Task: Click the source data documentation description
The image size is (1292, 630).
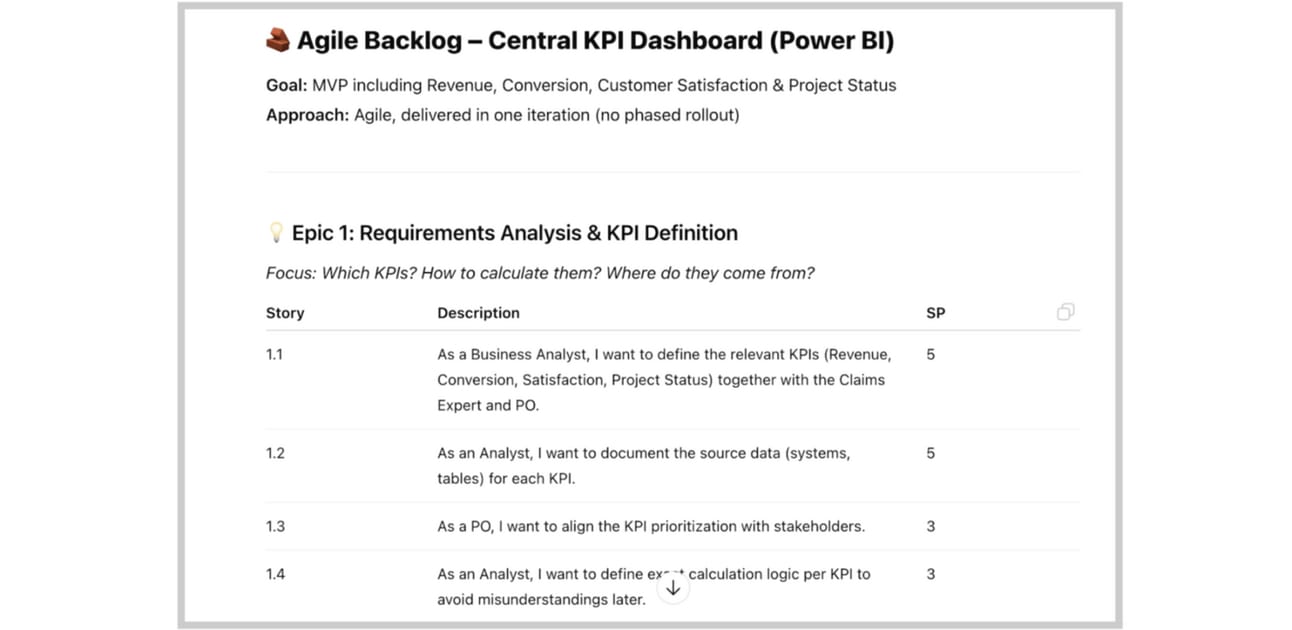Action: coord(643,465)
